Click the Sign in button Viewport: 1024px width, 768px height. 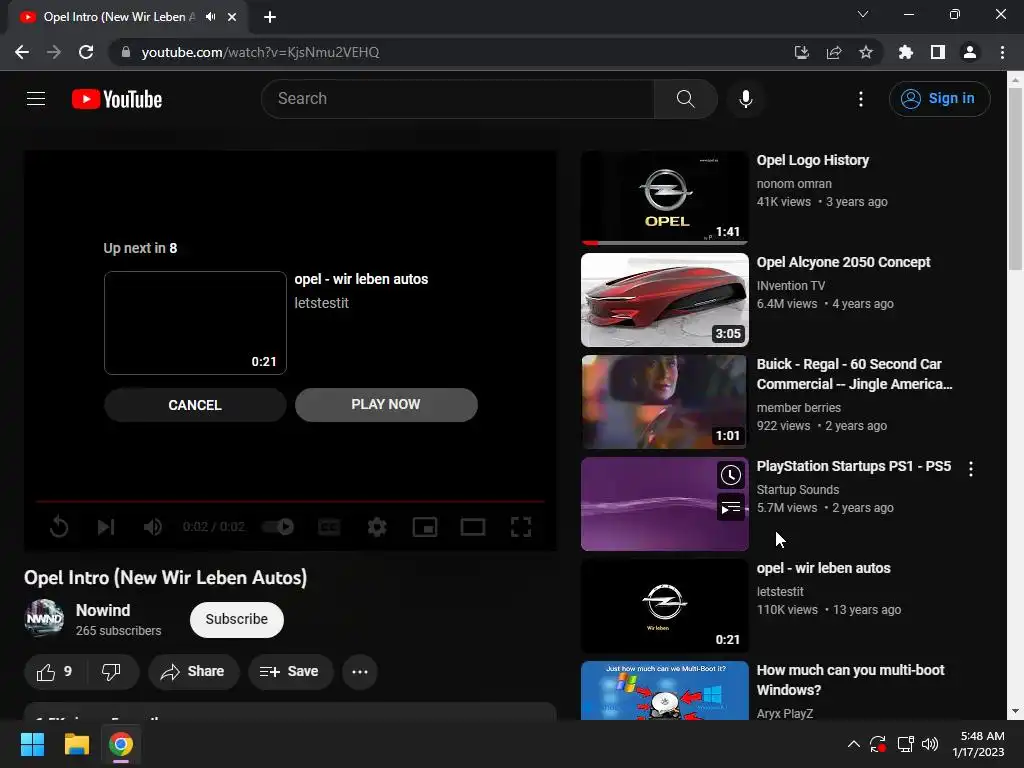(939, 99)
